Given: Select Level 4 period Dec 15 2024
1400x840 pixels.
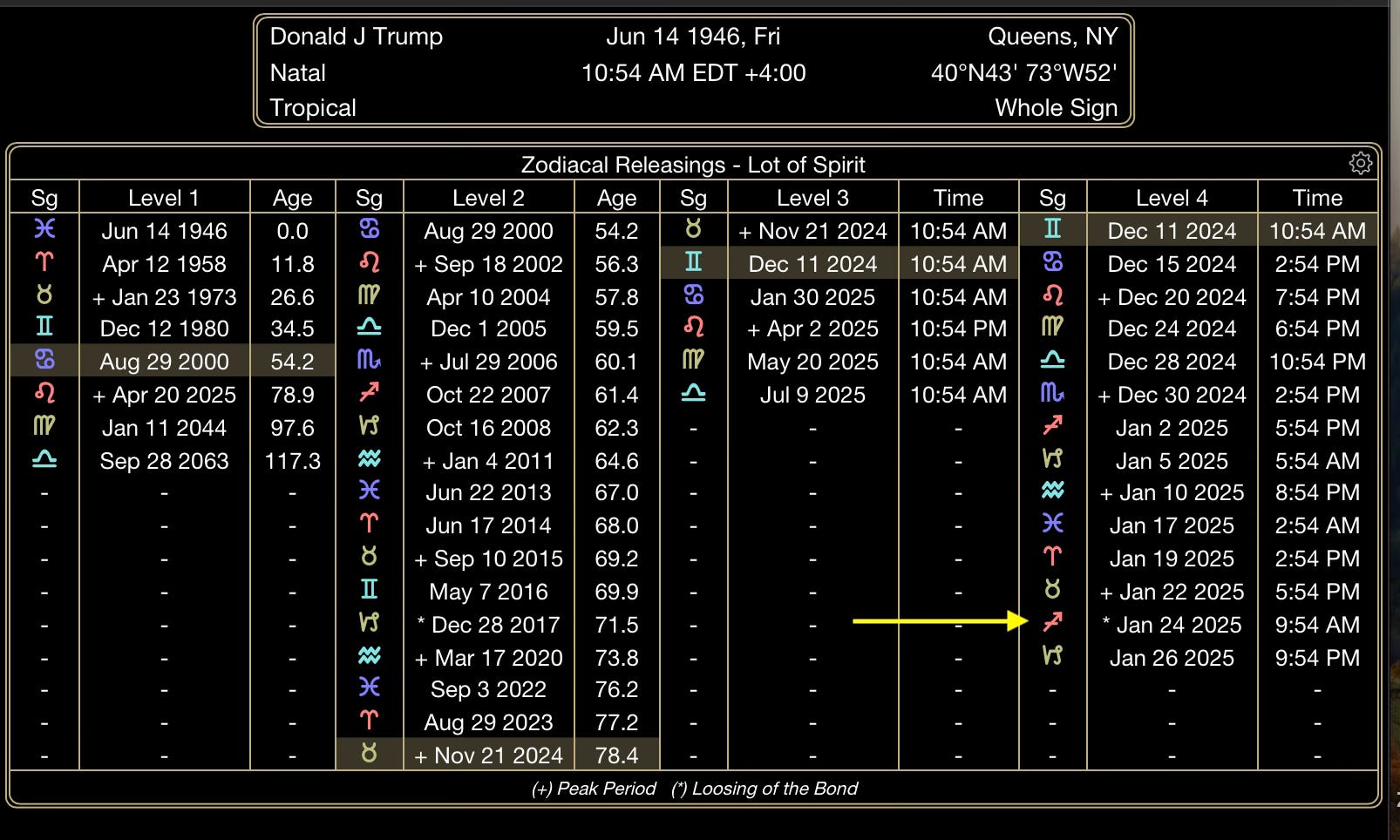Looking at the screenshot, I should point(1172,264).
